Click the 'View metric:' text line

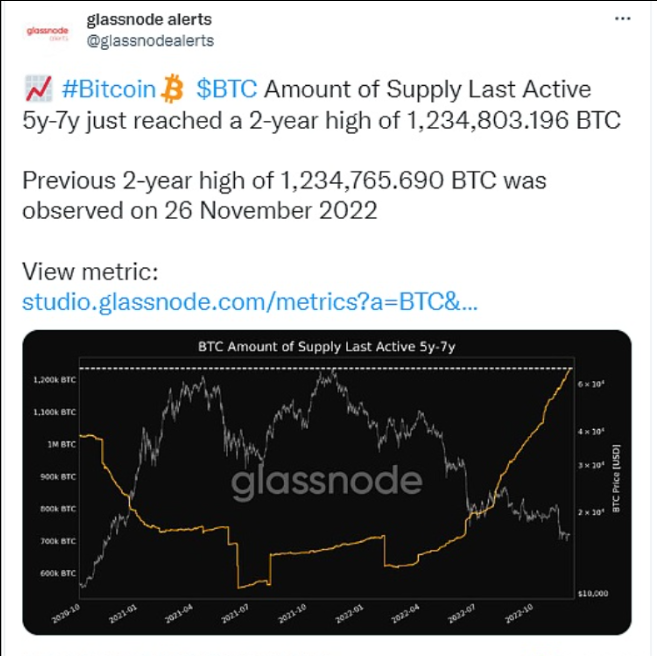[89, 273]
